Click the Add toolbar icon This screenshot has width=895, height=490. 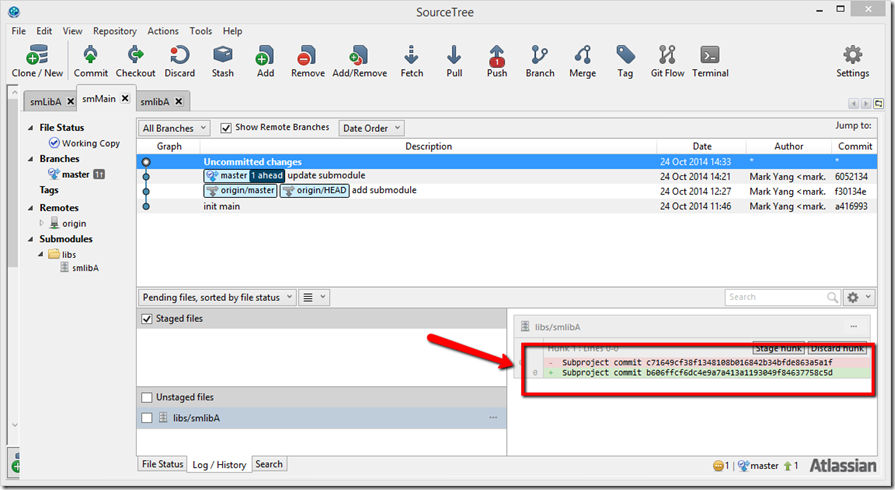pos(265,61)
